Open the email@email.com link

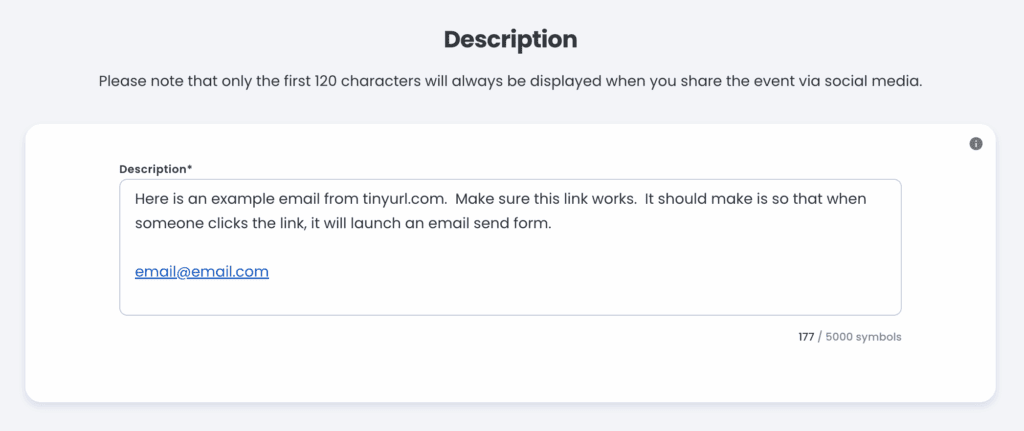tap(202, 272)
